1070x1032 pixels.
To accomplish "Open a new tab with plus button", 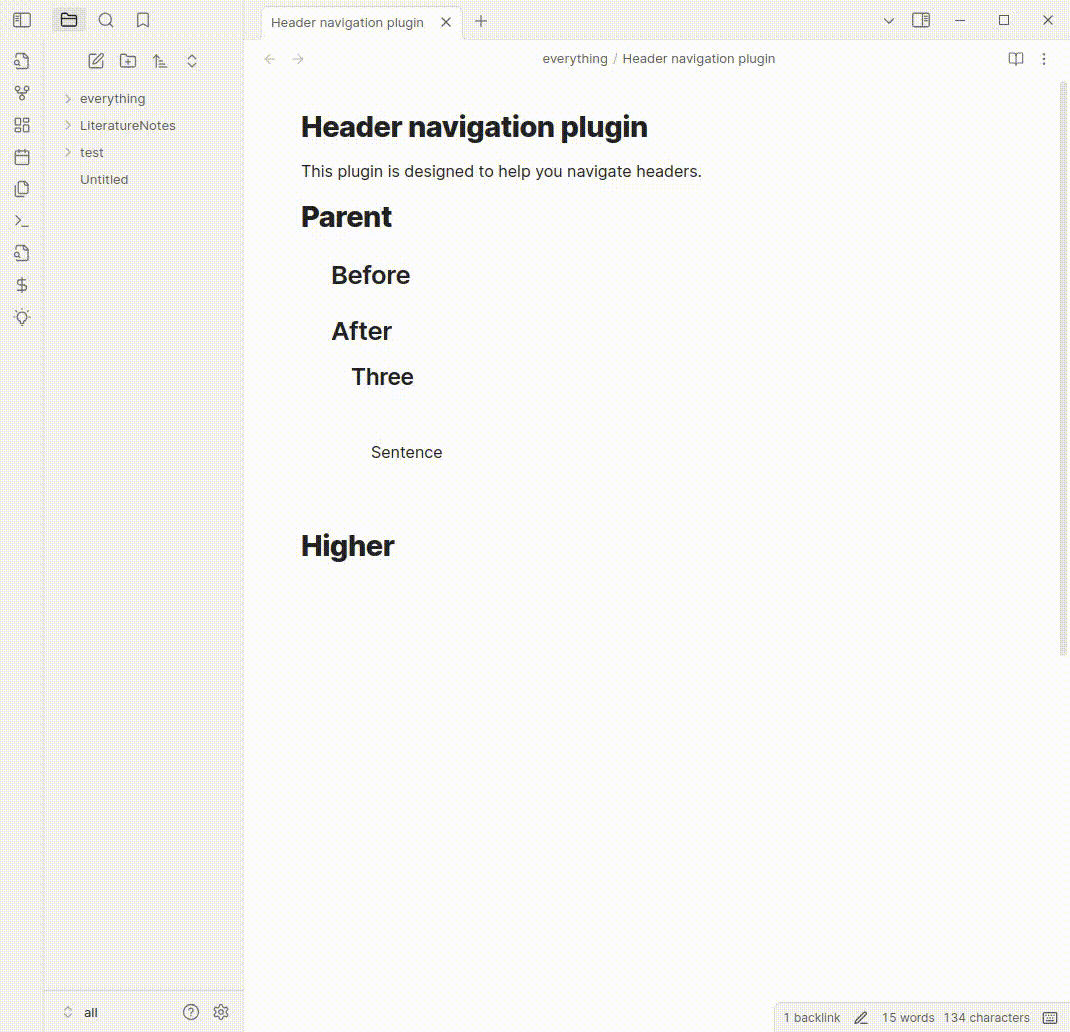I will tap(481, 21).
